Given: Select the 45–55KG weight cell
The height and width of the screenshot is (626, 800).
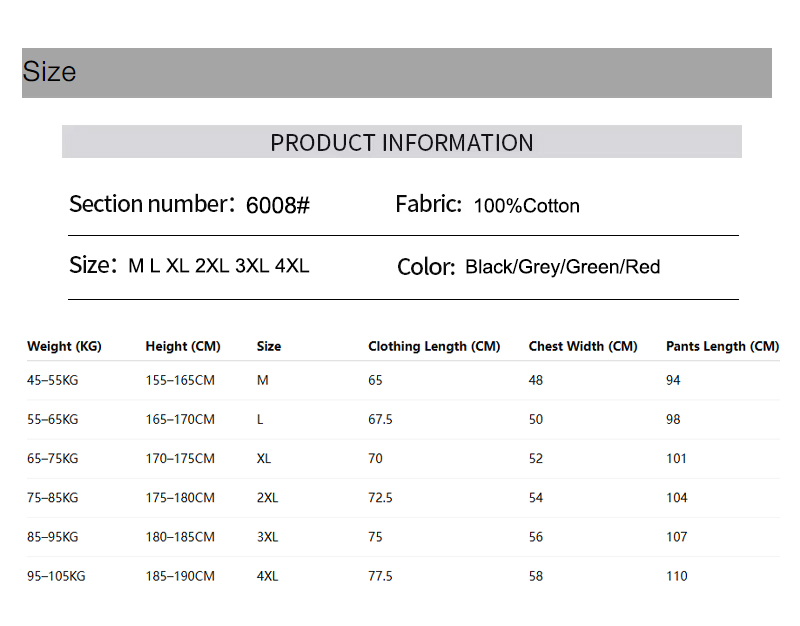Looking at the screenshot, I should pos(52,380).
